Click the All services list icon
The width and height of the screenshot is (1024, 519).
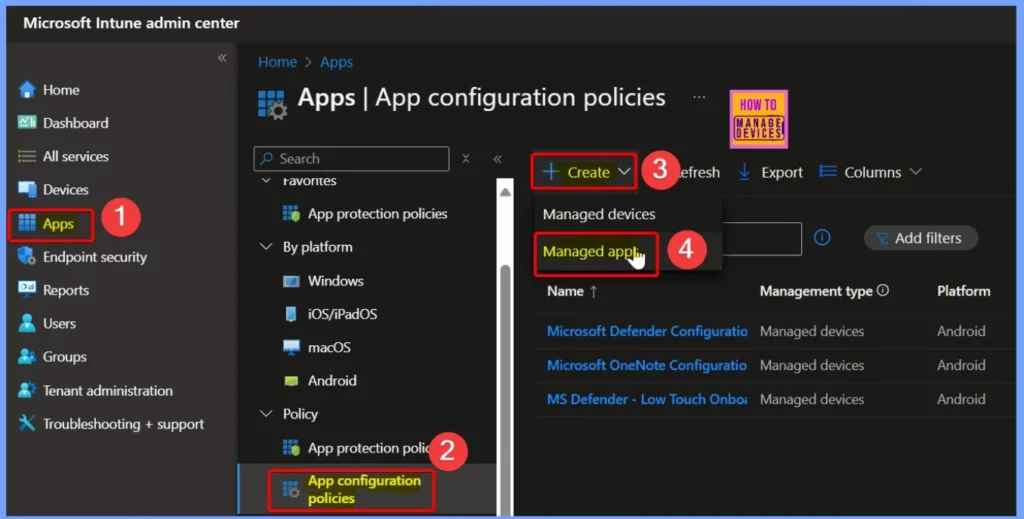[x=27, y=156]
